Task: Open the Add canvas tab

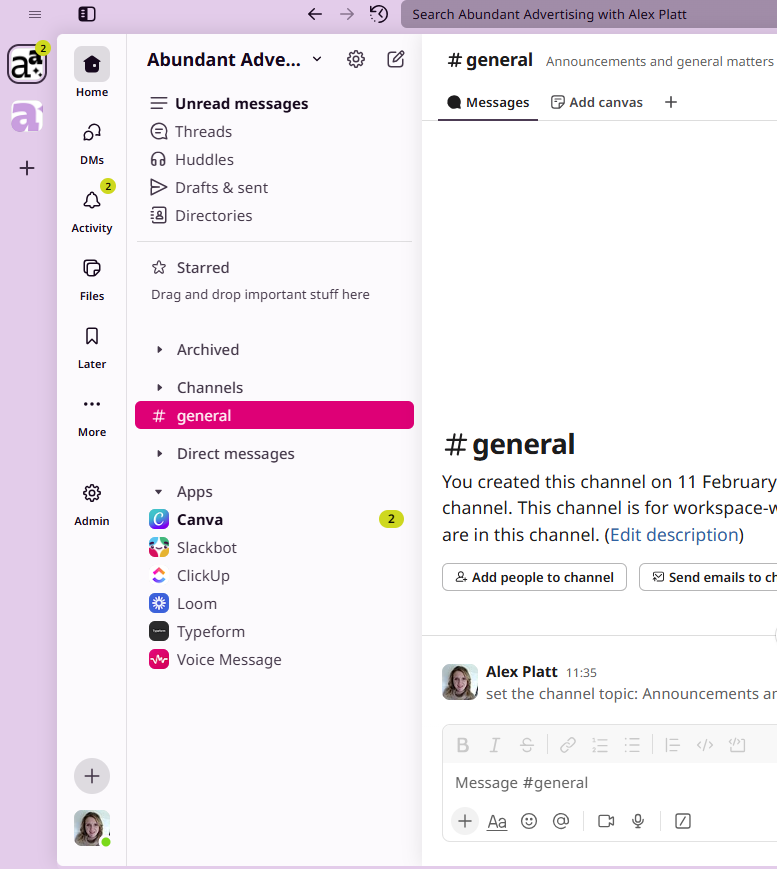Action: click(597, 103)
